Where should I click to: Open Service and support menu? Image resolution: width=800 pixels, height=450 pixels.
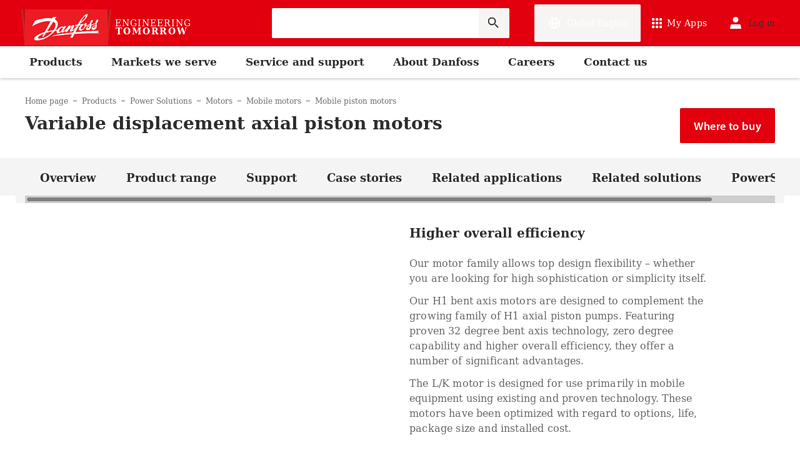305,62
